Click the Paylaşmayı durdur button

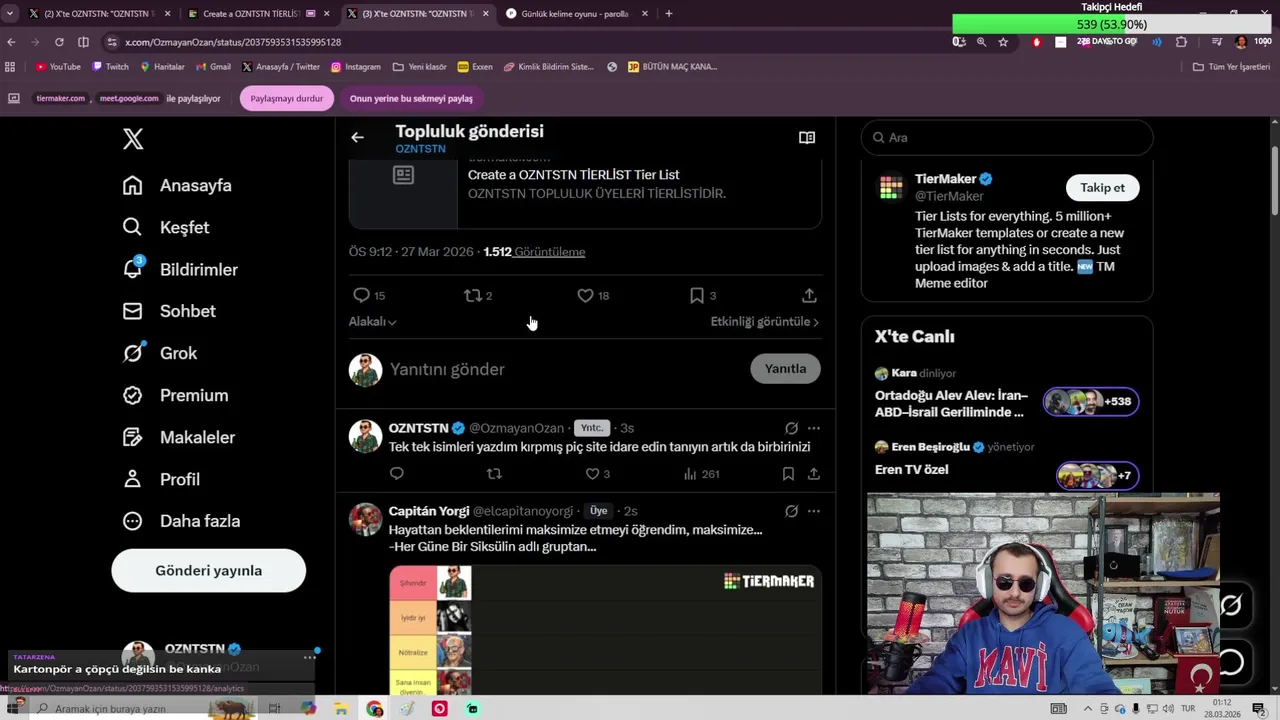click(x=286, y=98)
